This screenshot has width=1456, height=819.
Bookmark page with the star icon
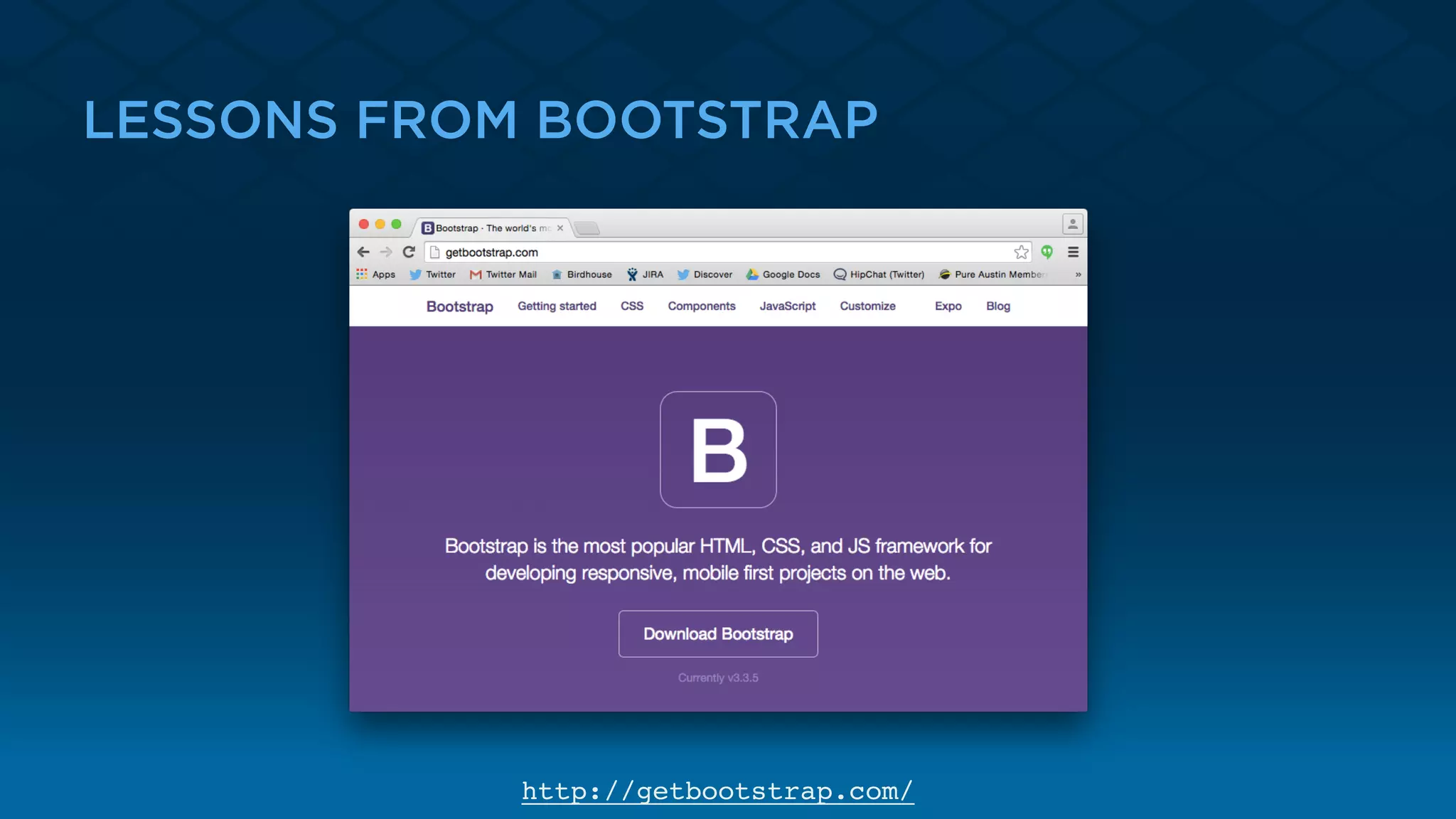tap(1021, 252)
